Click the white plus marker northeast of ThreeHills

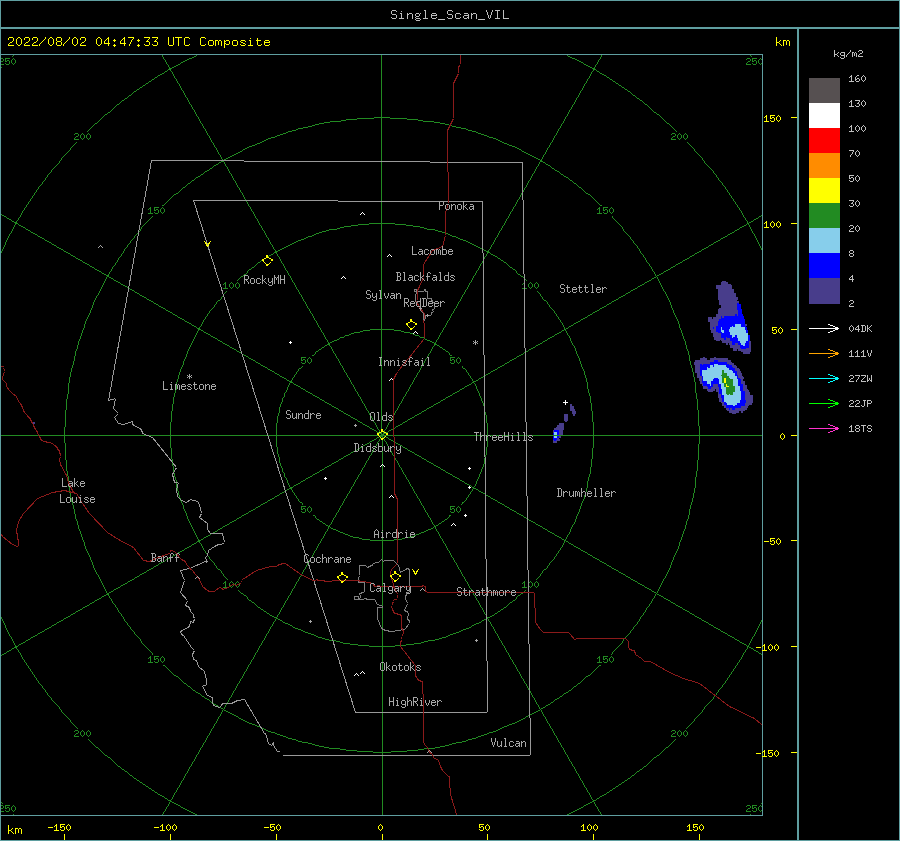[565, 402]
